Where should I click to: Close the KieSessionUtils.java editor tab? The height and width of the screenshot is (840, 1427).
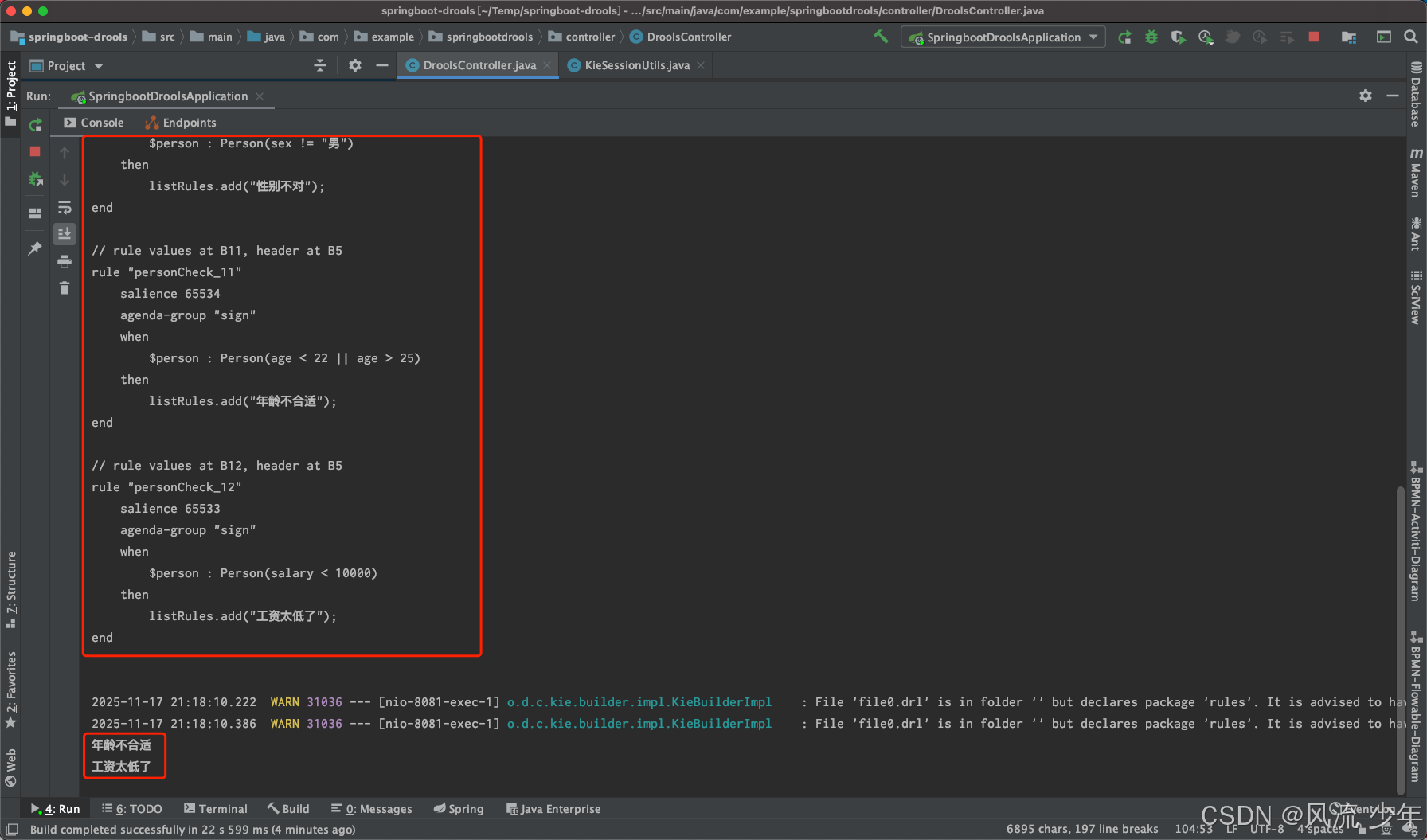coord(701,65)
